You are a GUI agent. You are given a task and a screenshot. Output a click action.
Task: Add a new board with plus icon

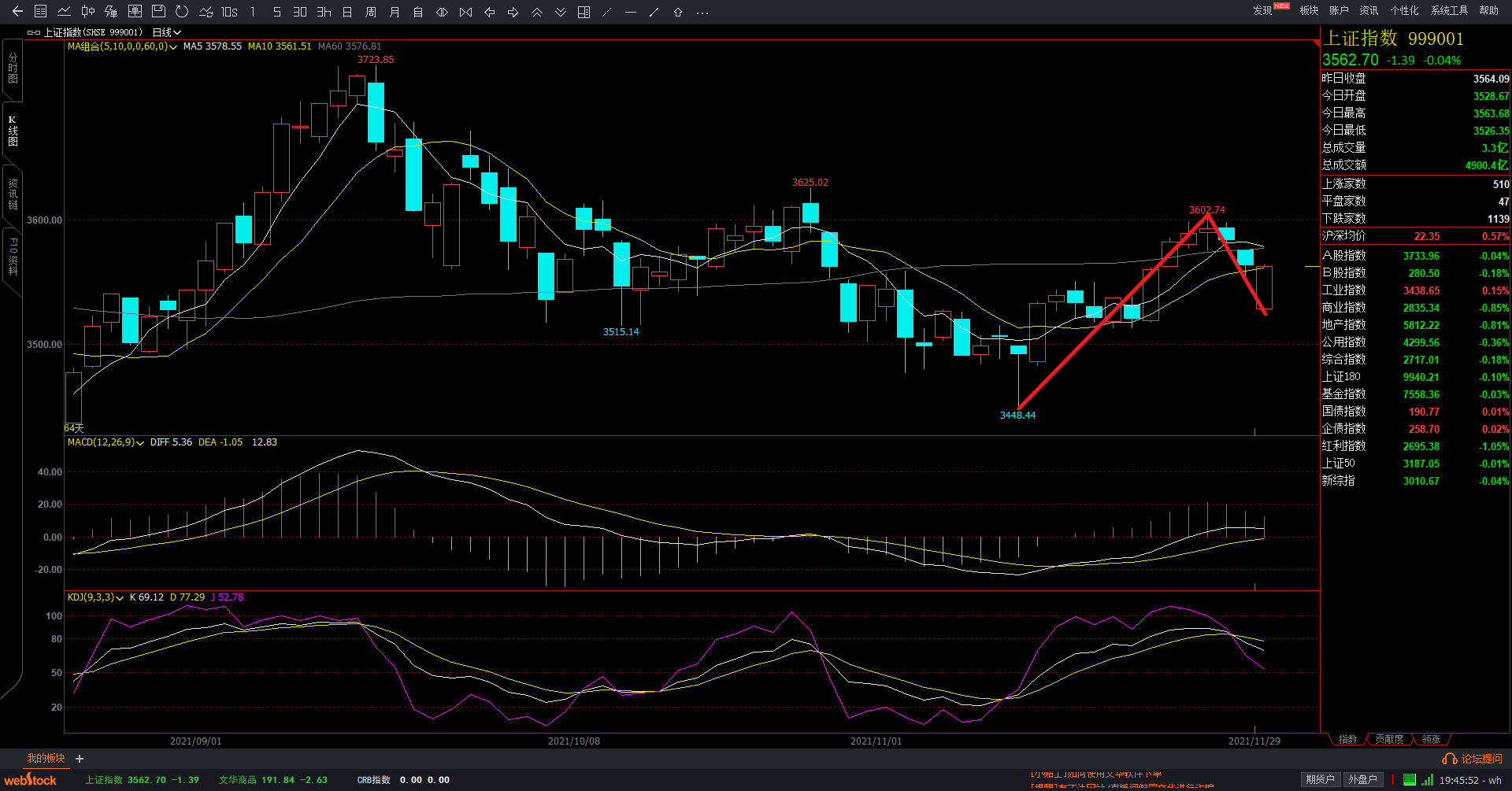click(x=80, y=759)
